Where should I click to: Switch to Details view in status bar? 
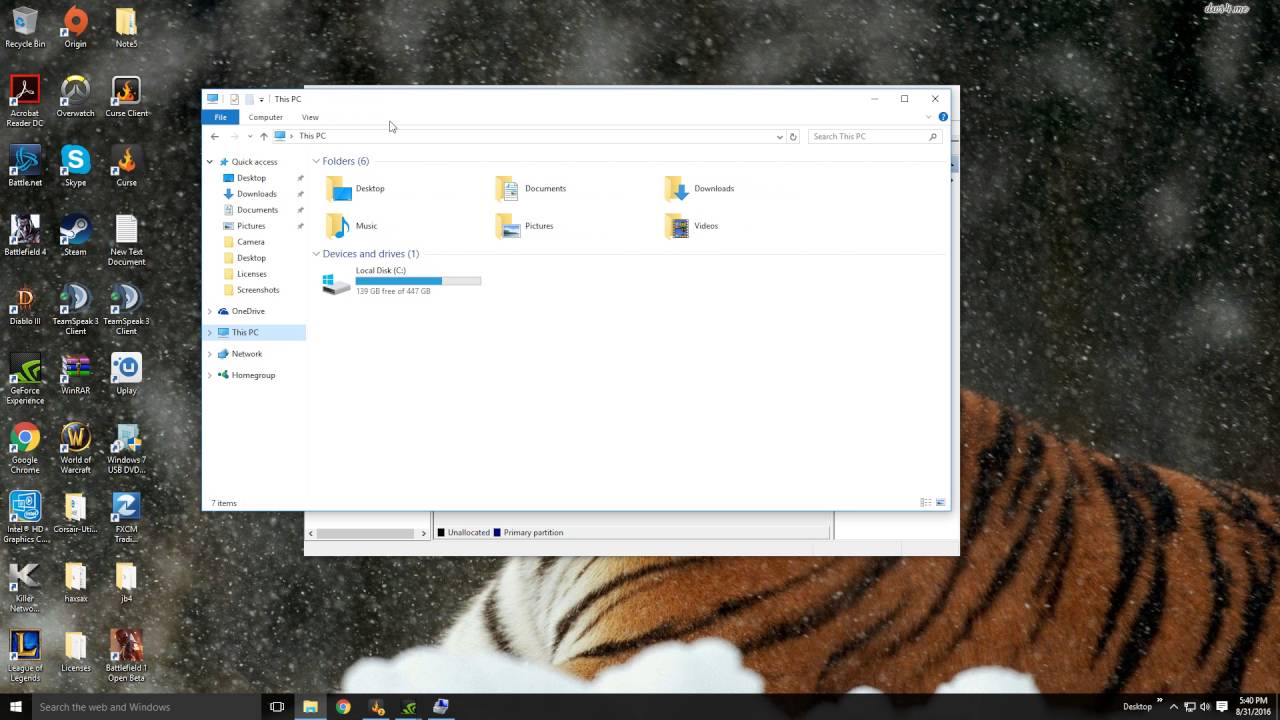coord(925,502)
